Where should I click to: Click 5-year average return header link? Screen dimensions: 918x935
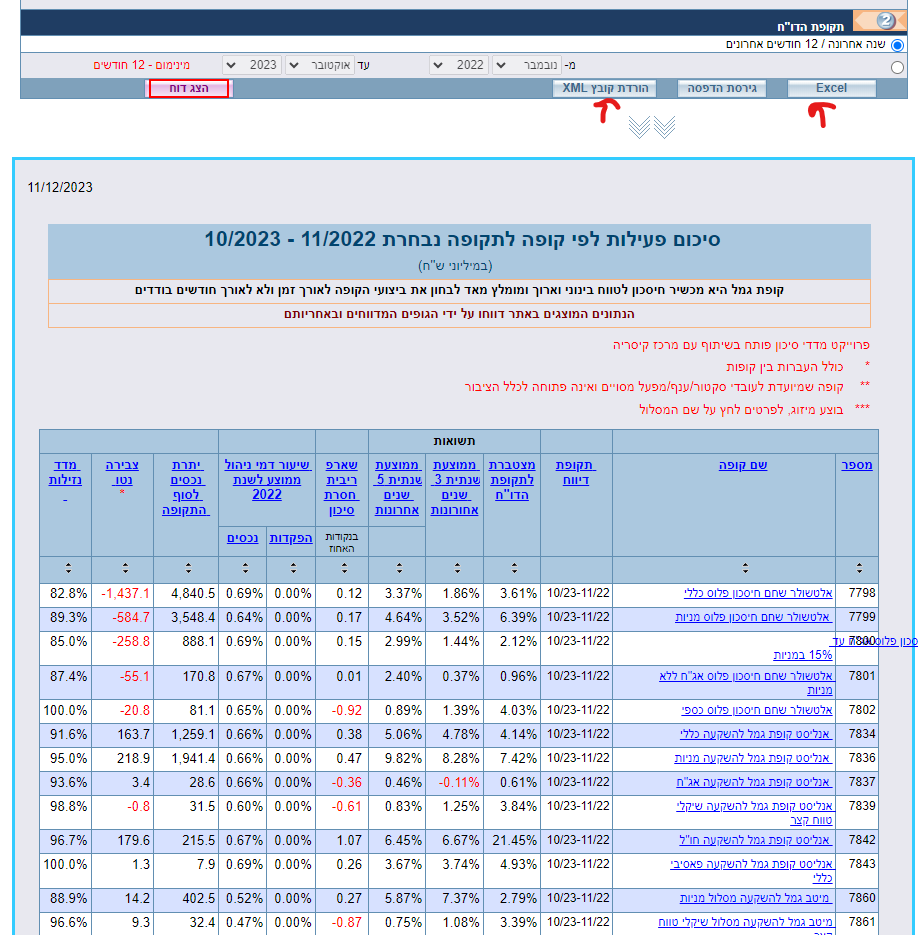[397, 487]
